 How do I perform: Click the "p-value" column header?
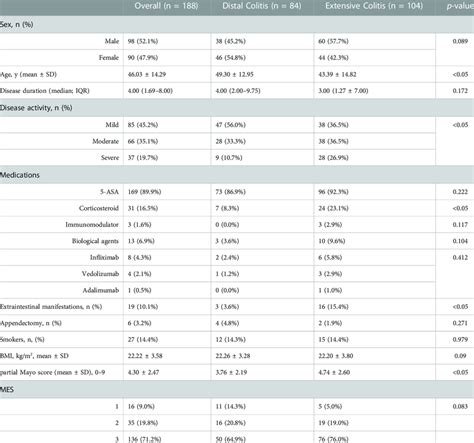(460, 6)
